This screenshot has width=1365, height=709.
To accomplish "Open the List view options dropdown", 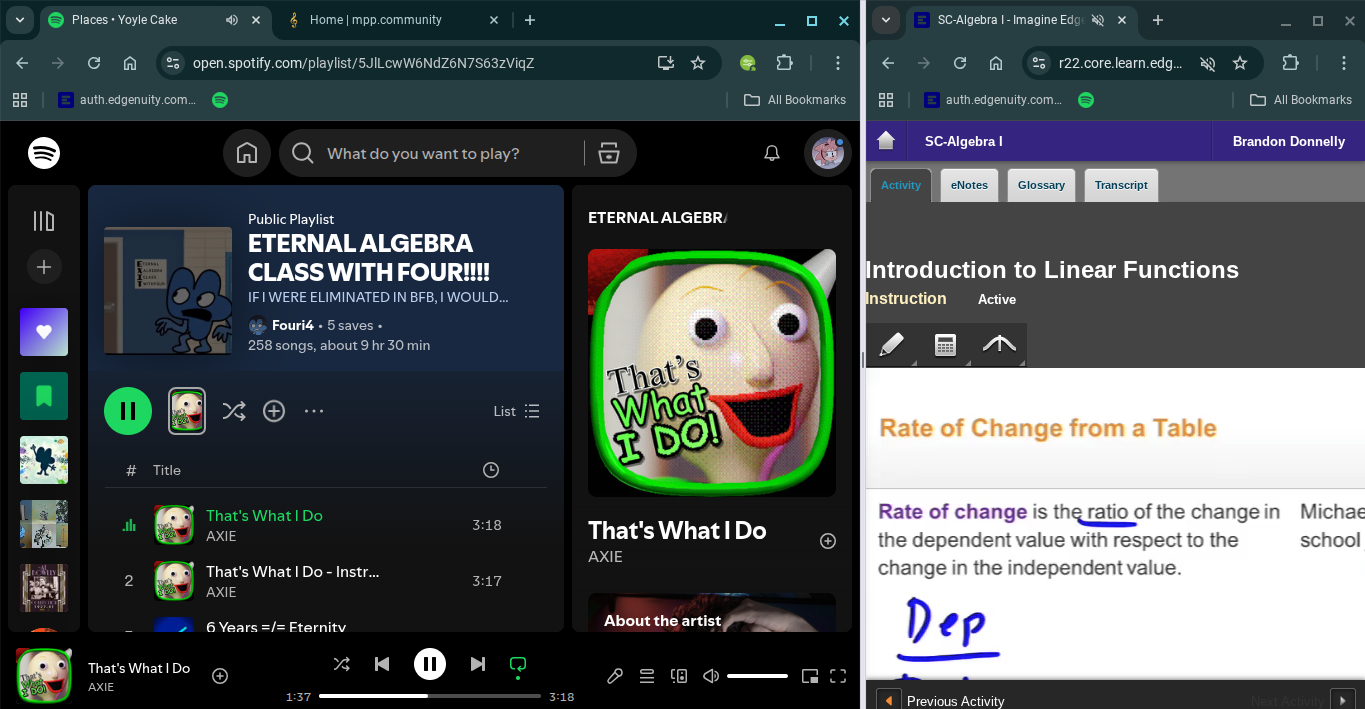I will tap(517, 411).
